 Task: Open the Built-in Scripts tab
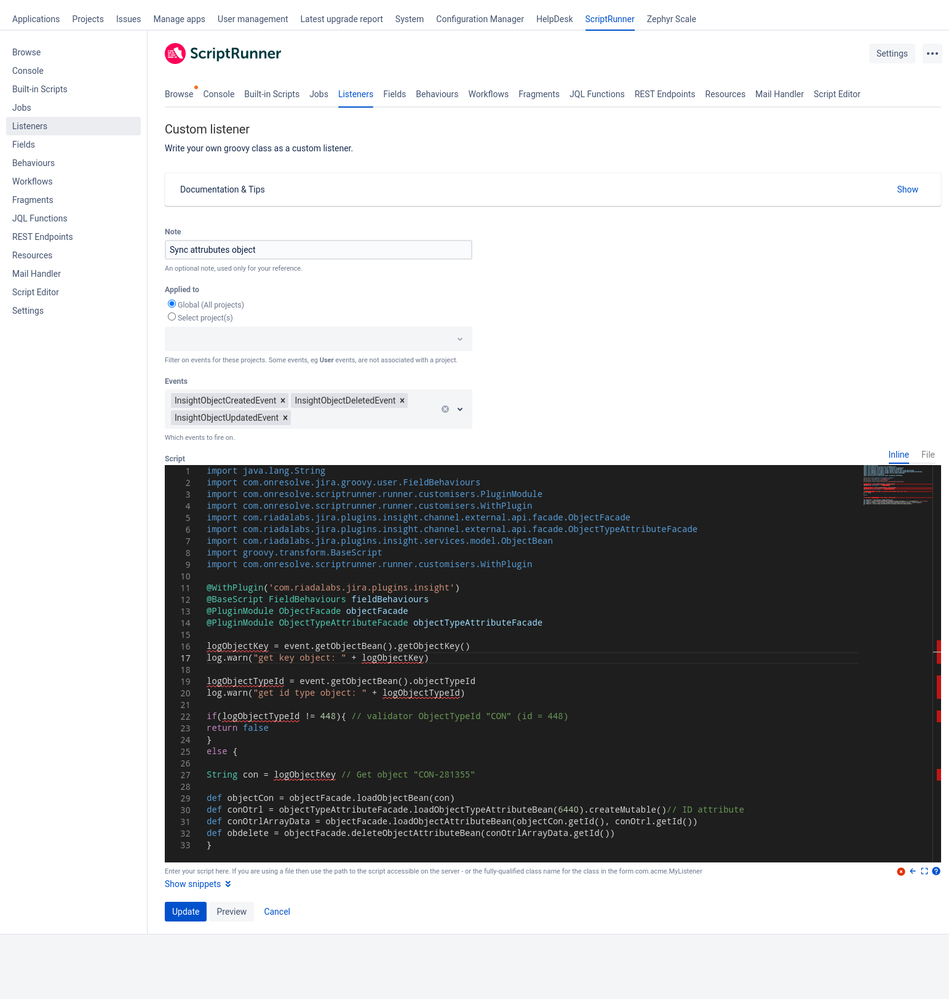click(271, 94)
